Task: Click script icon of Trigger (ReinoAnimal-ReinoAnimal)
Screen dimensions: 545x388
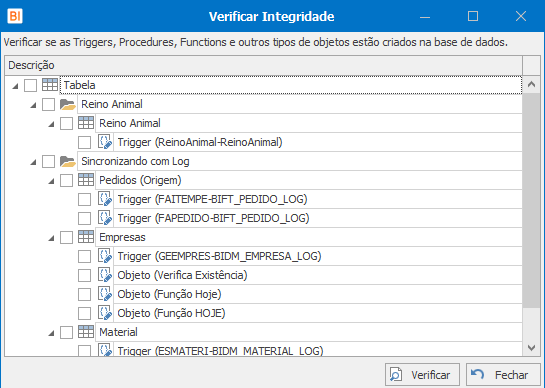Action: [x=105, y=142]
